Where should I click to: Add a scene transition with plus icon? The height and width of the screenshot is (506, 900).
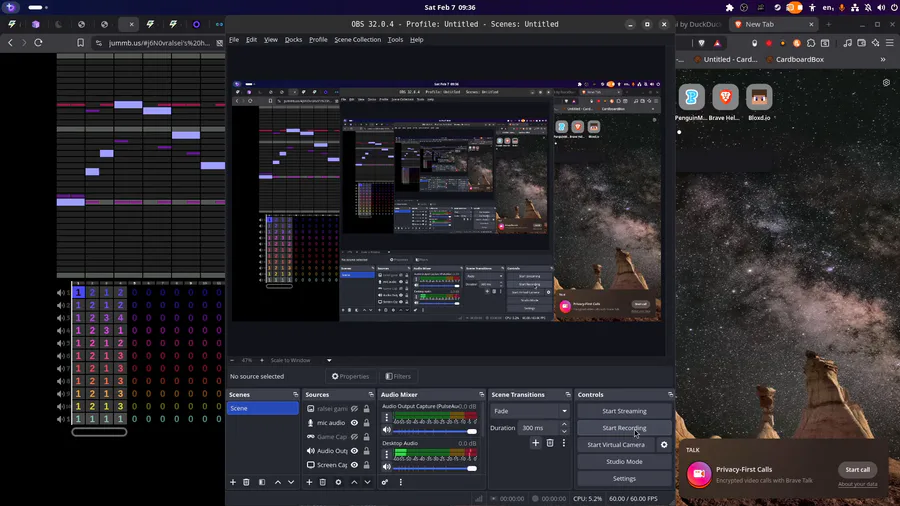[x=535, y=443]
